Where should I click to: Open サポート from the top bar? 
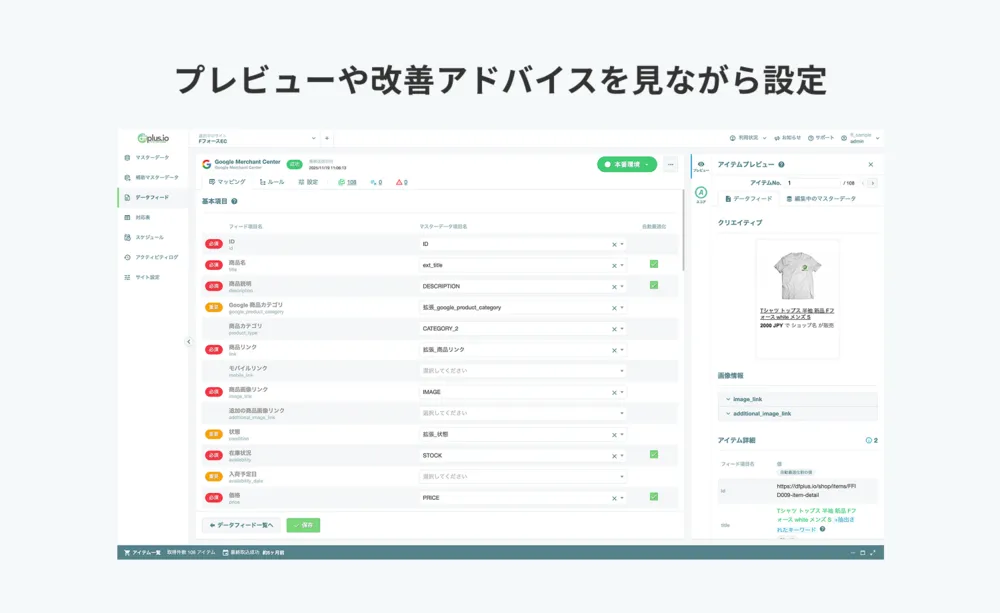(x=824, y=138)
